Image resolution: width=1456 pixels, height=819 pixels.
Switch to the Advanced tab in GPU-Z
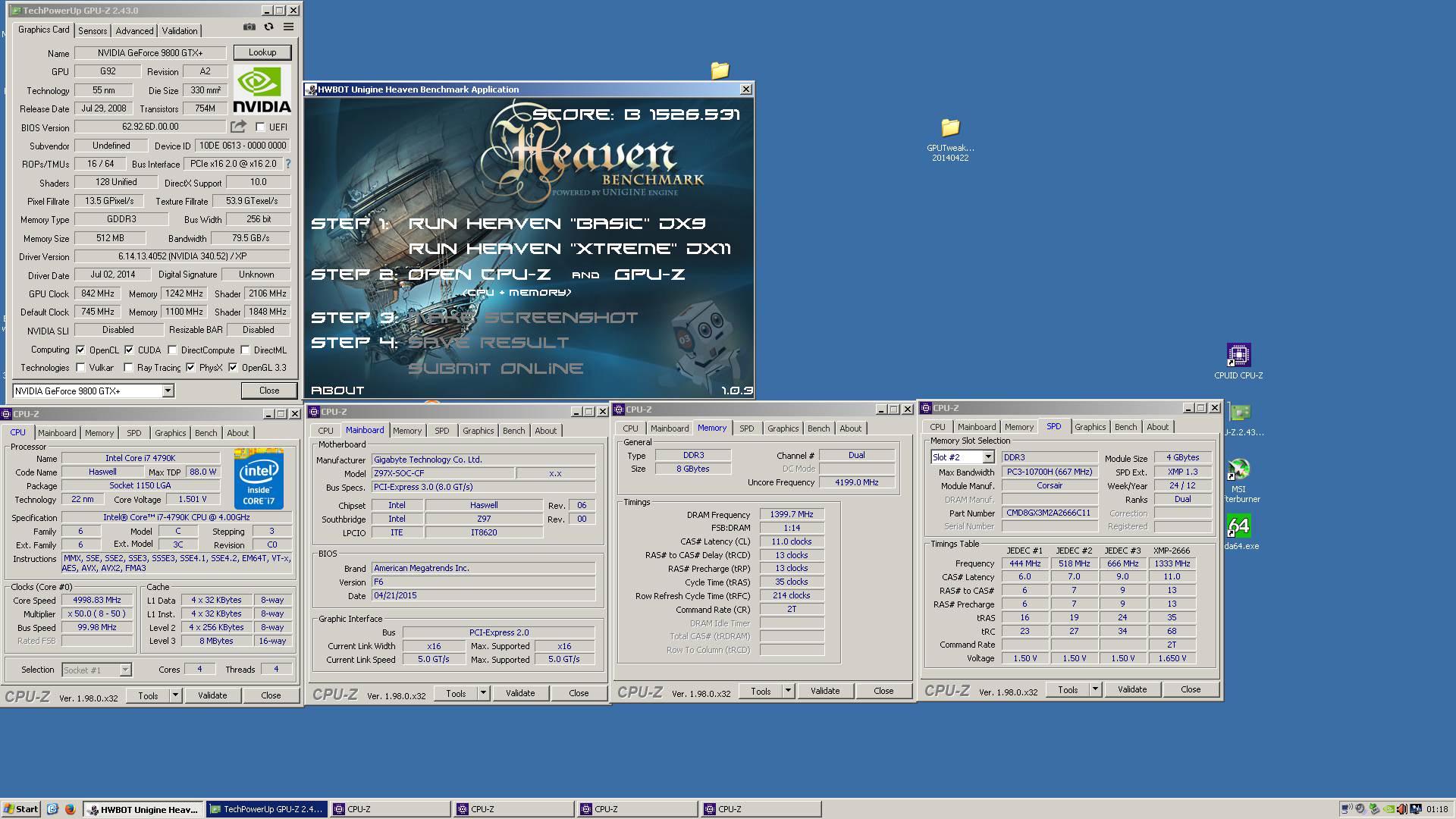134,31
